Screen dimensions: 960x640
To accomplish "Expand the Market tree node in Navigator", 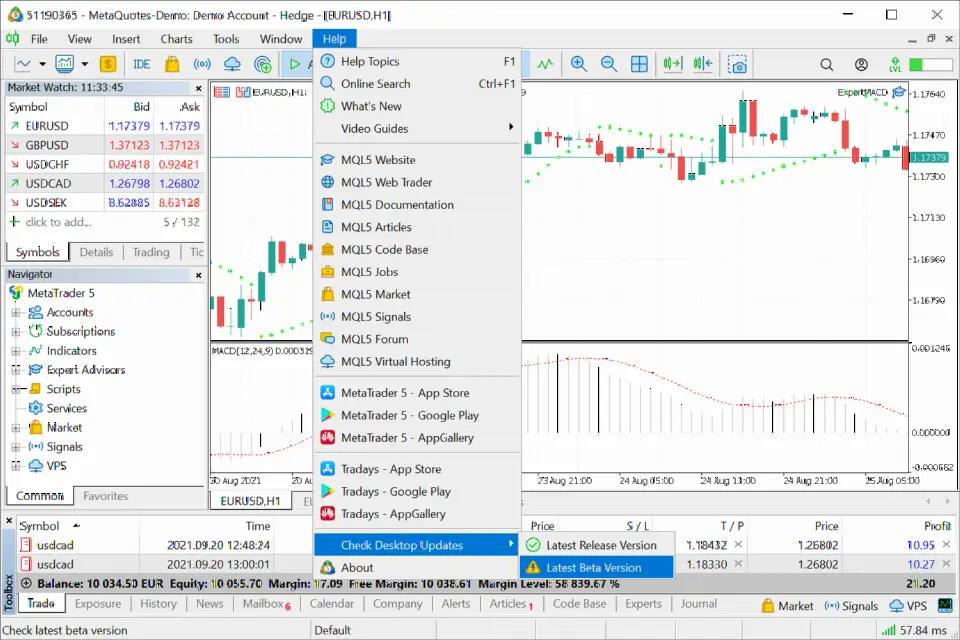I will coord(16,427).
